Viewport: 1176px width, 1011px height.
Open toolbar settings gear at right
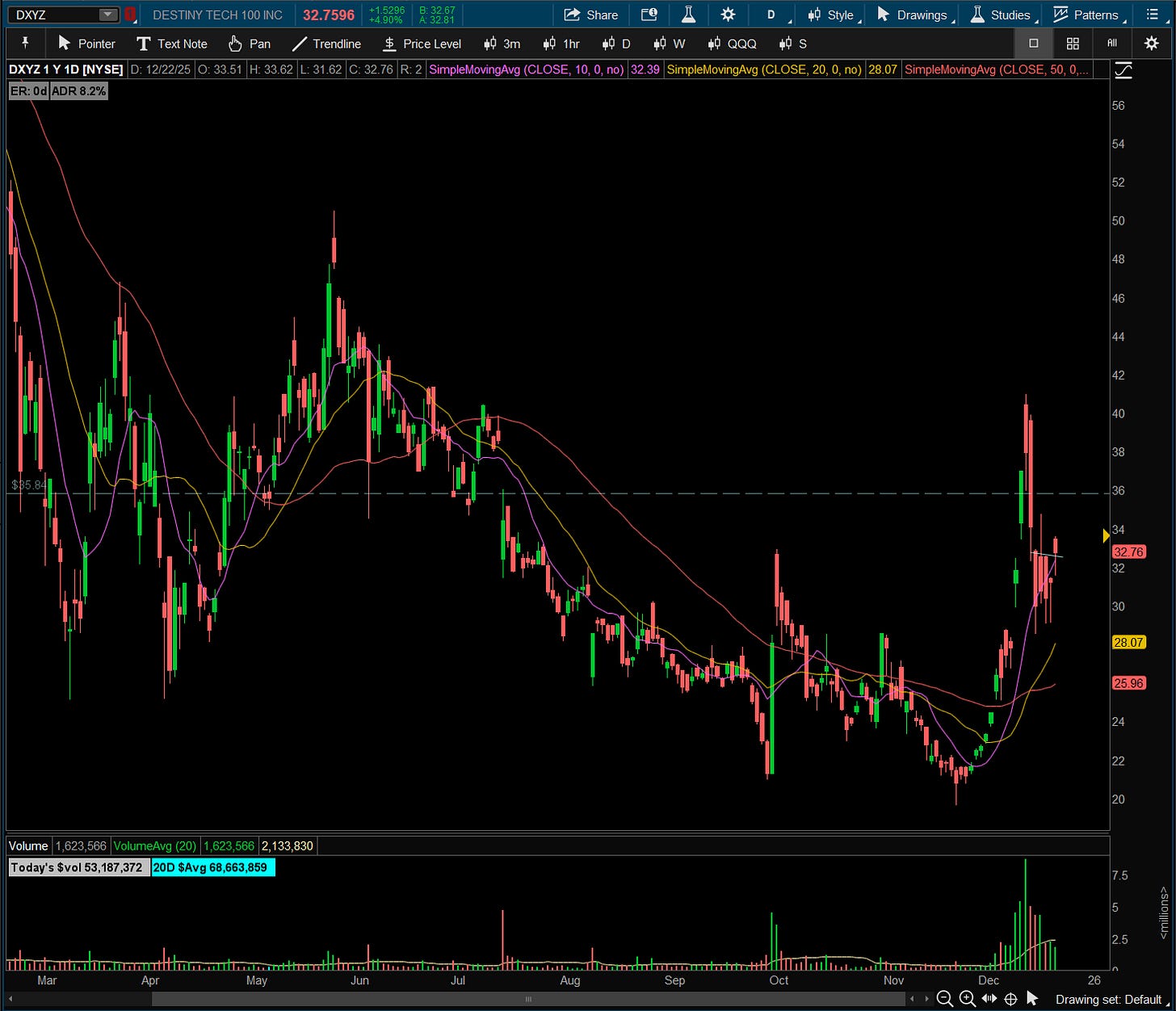(x=1152, y=44)
